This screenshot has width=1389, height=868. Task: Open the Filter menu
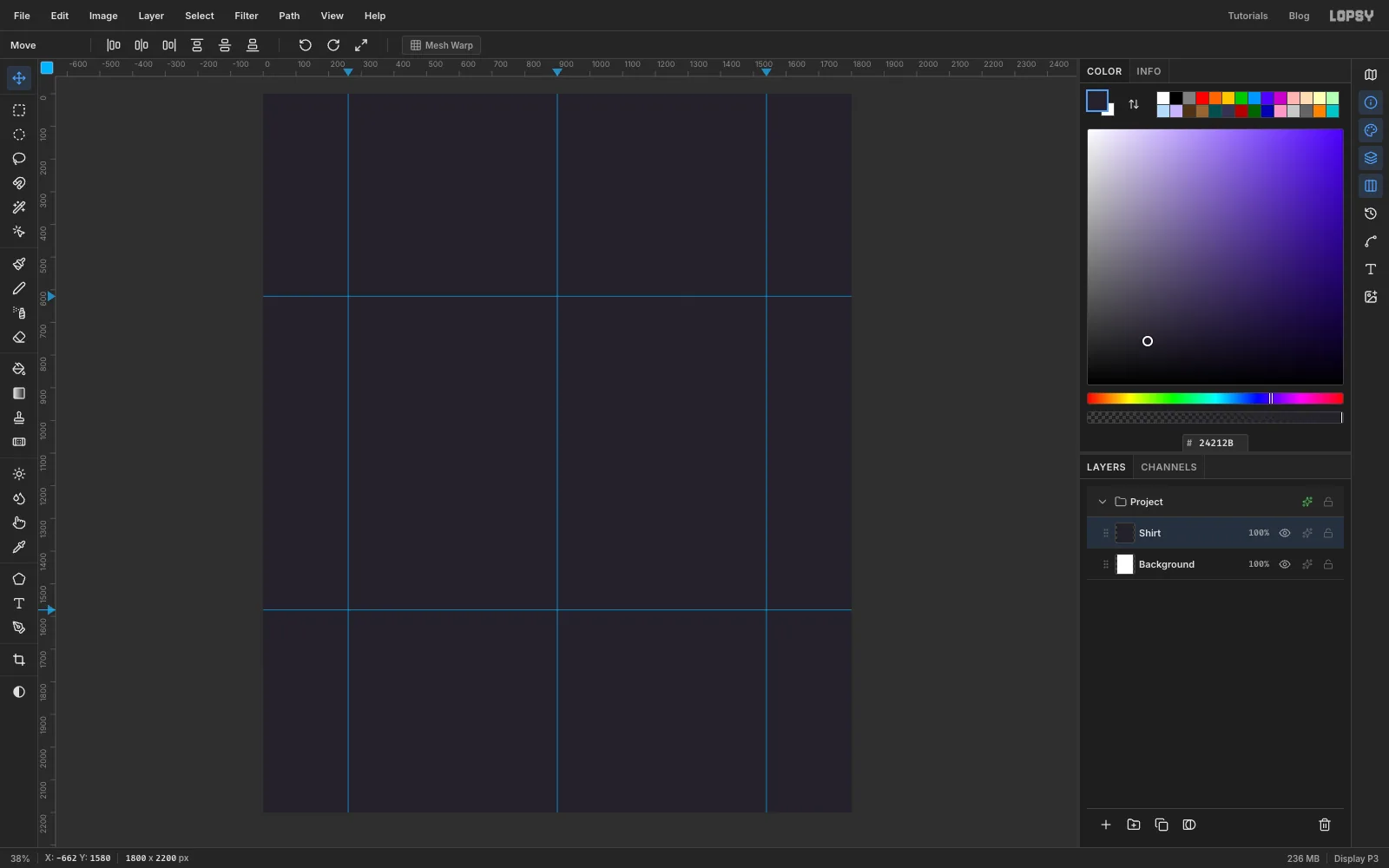pyautogui.click(x=247, y=16)
